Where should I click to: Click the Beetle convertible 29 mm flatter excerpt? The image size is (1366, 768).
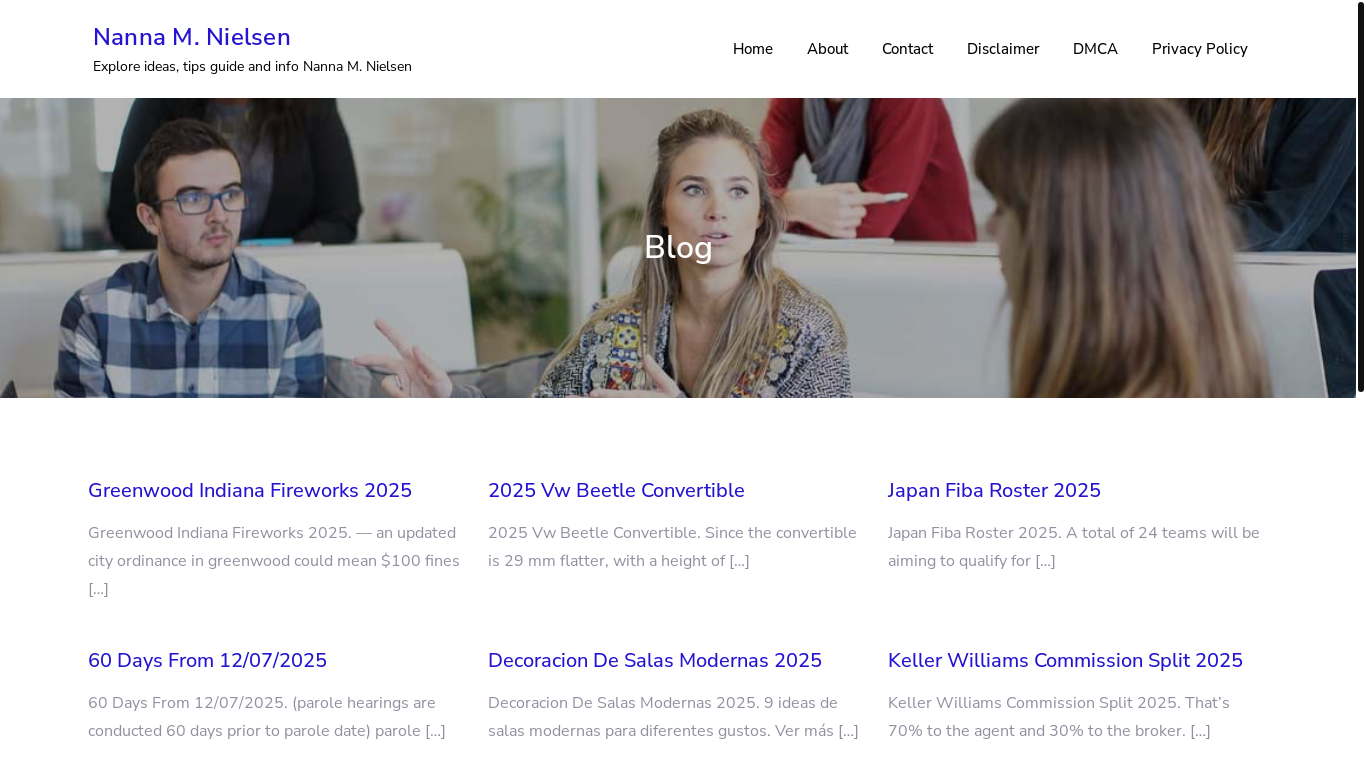coord(672,547)
